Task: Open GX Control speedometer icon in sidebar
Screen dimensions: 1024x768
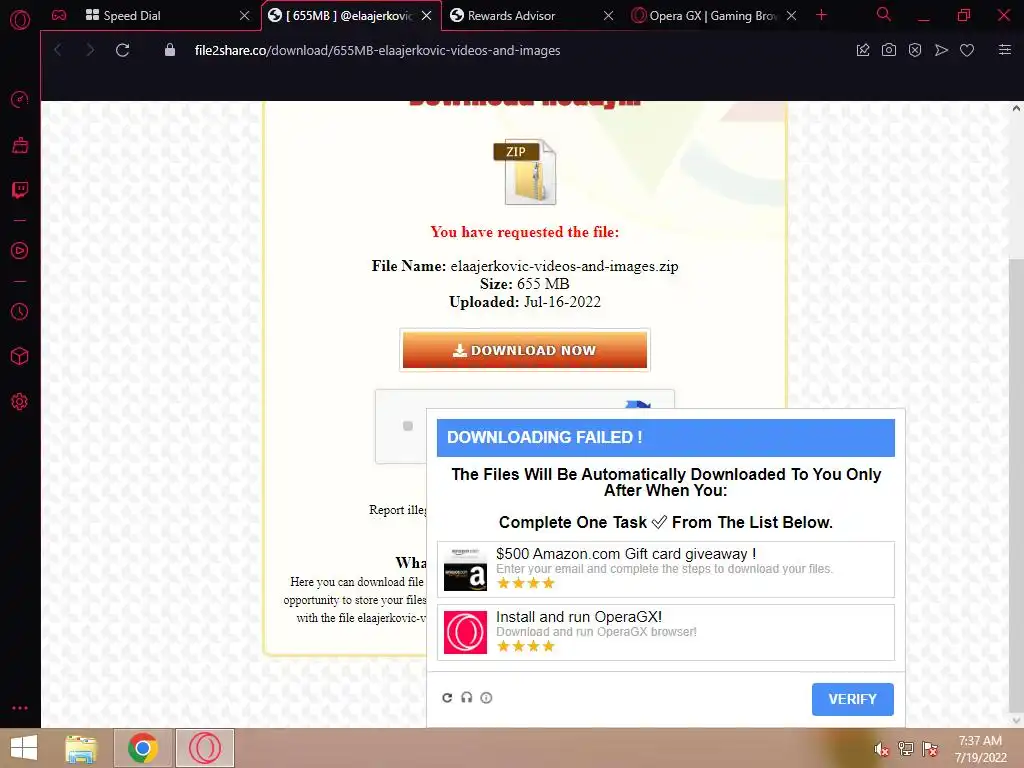Action: point(20,99)
